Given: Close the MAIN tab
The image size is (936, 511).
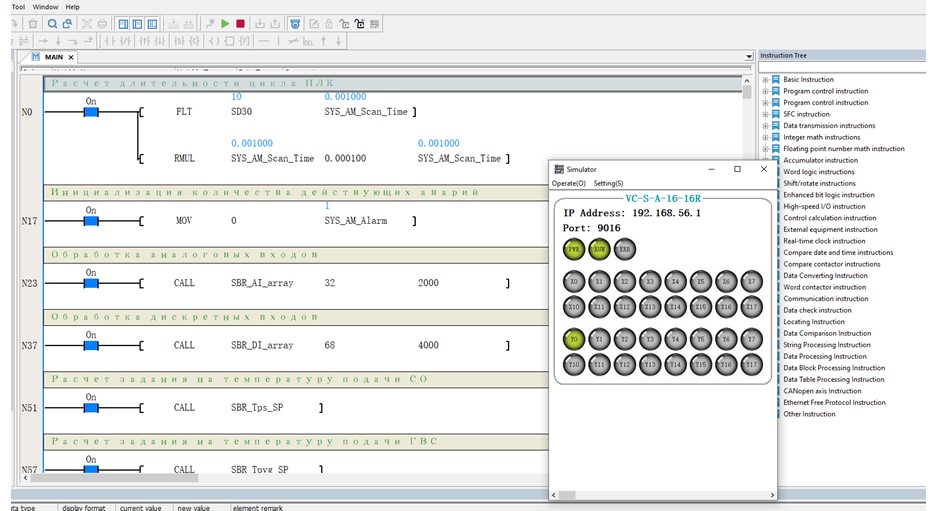Looking at the screenshot, I should 71,57.
